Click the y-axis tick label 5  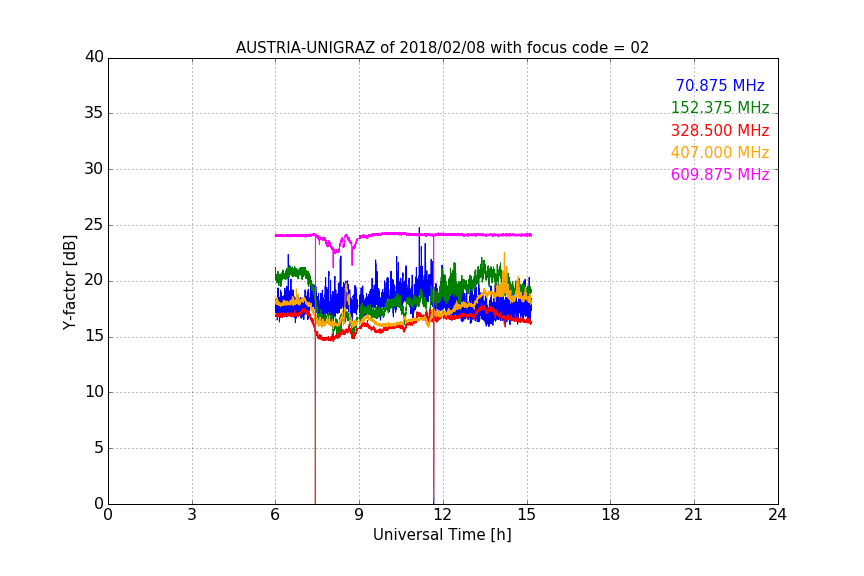[x=99, y=448]
